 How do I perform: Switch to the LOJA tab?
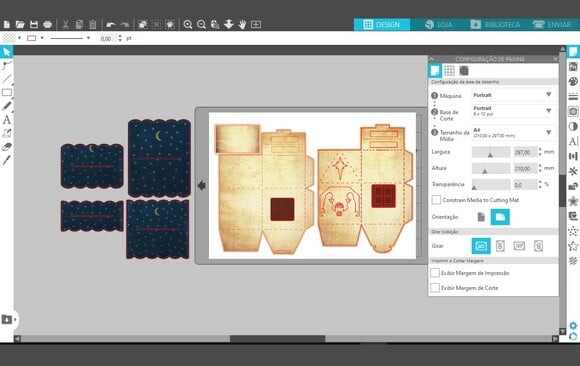439,24
